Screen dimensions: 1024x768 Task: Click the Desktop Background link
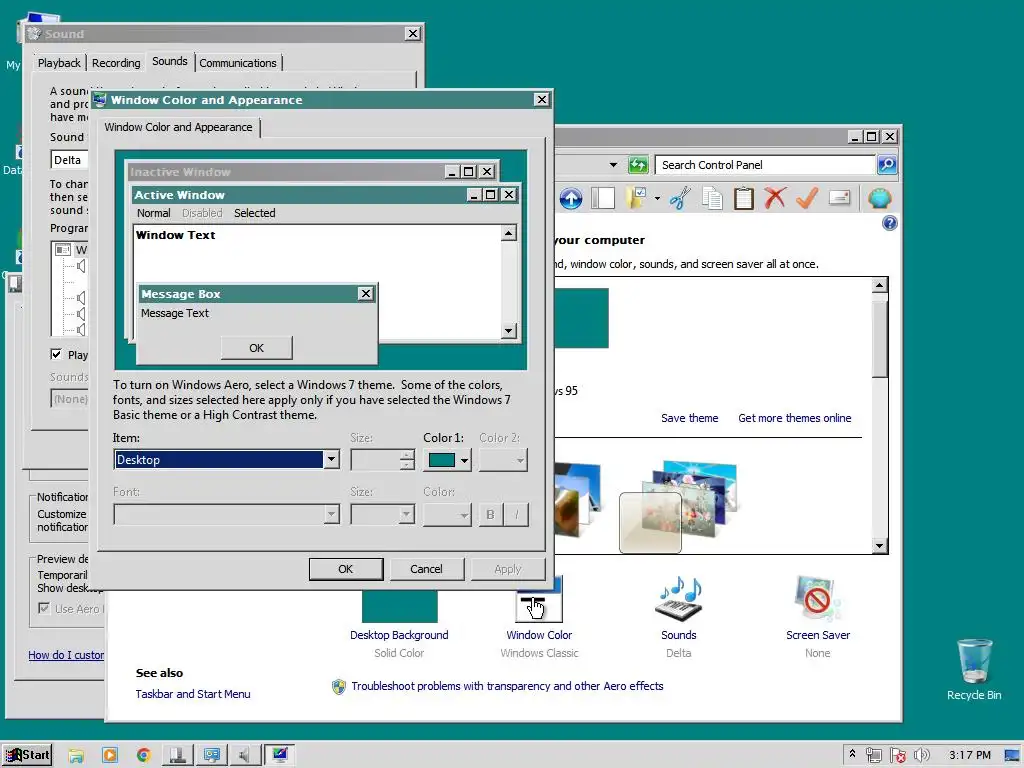pyautogui.click(x=399, y=635)
